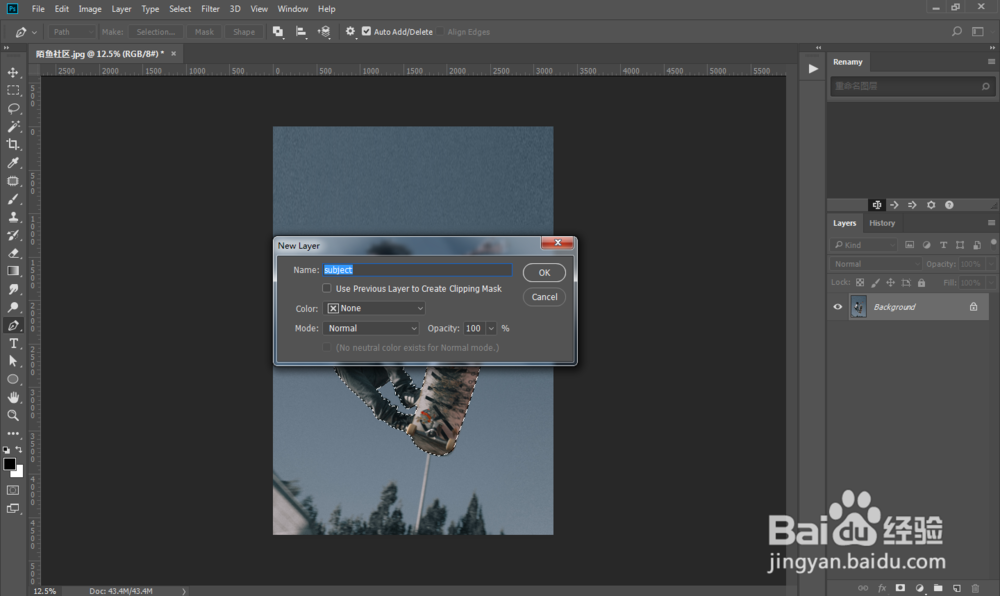Open Path tool mode dropdown

pos(71,32)
